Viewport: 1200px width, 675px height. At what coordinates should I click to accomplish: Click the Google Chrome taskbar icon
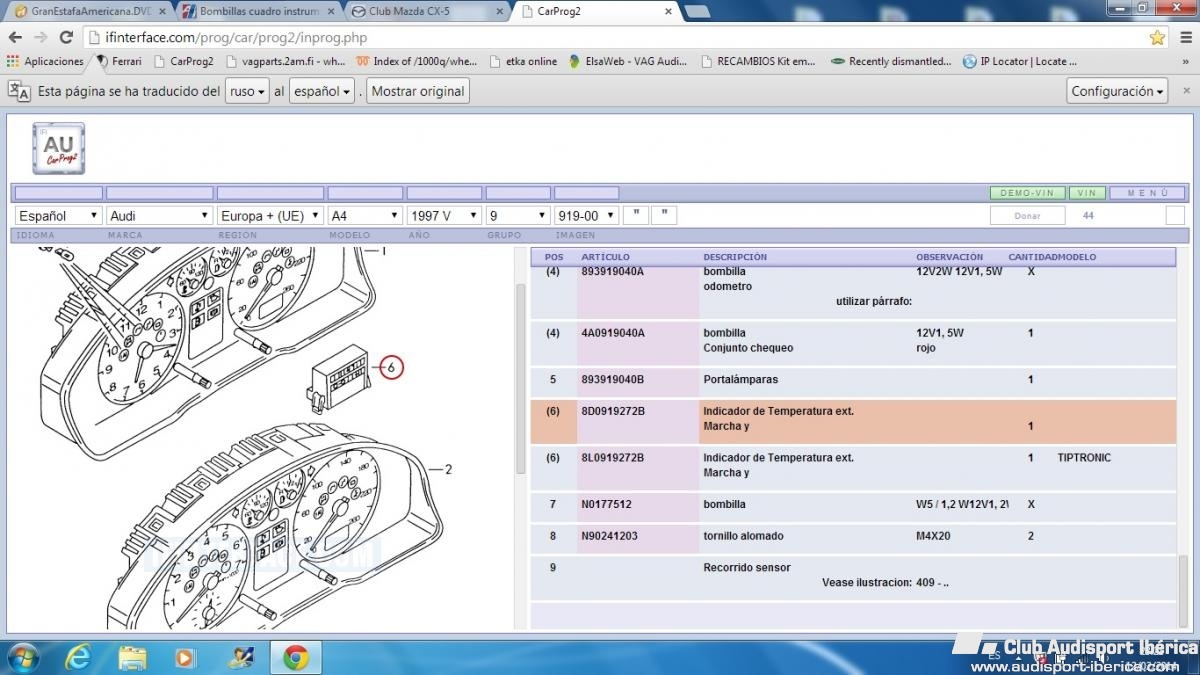point(294,657)
